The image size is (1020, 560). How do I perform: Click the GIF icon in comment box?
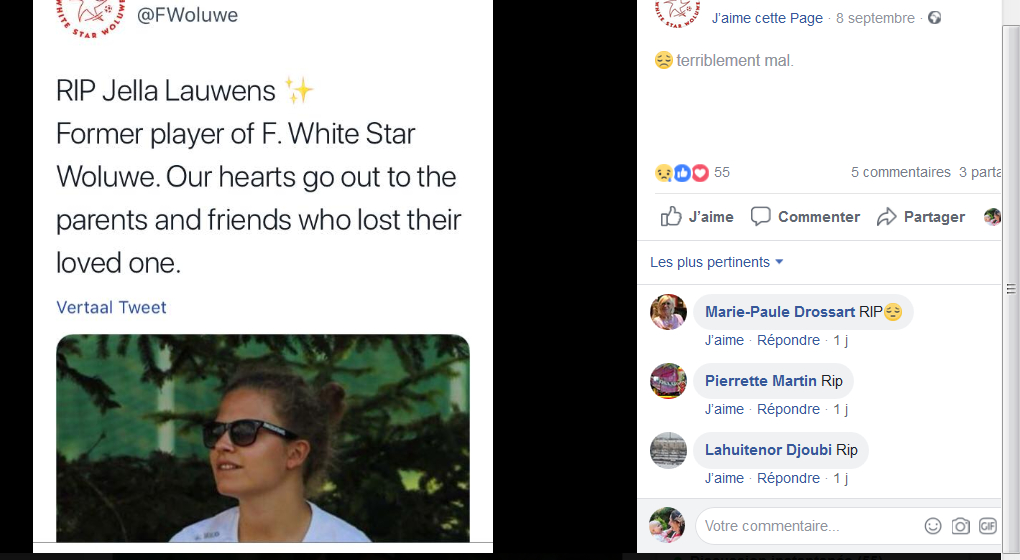point(987,526)
